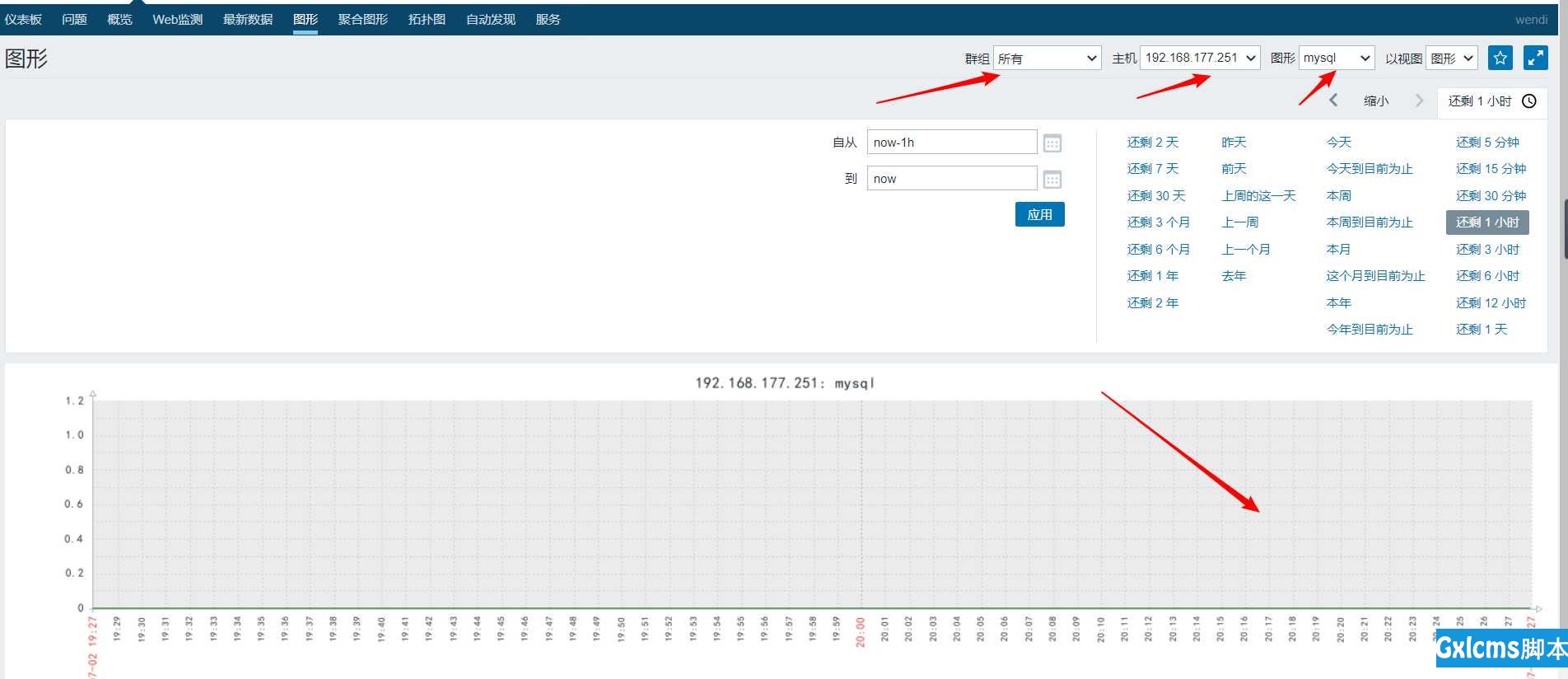1568x679 pixels.
Task: Open 聚合图形 menu item
Action: [x=362, y=19]
